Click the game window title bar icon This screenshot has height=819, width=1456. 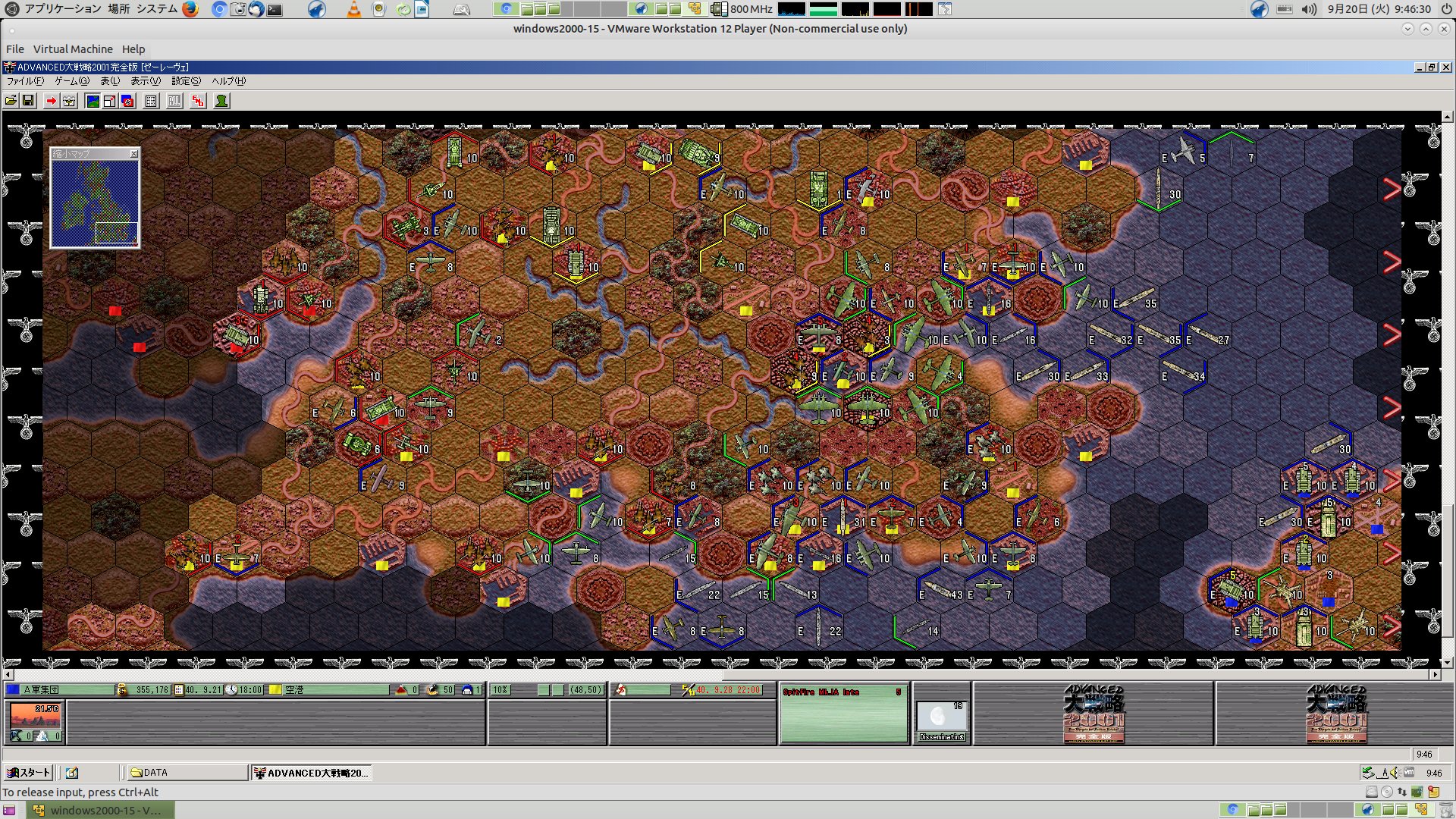click(10, 67)
